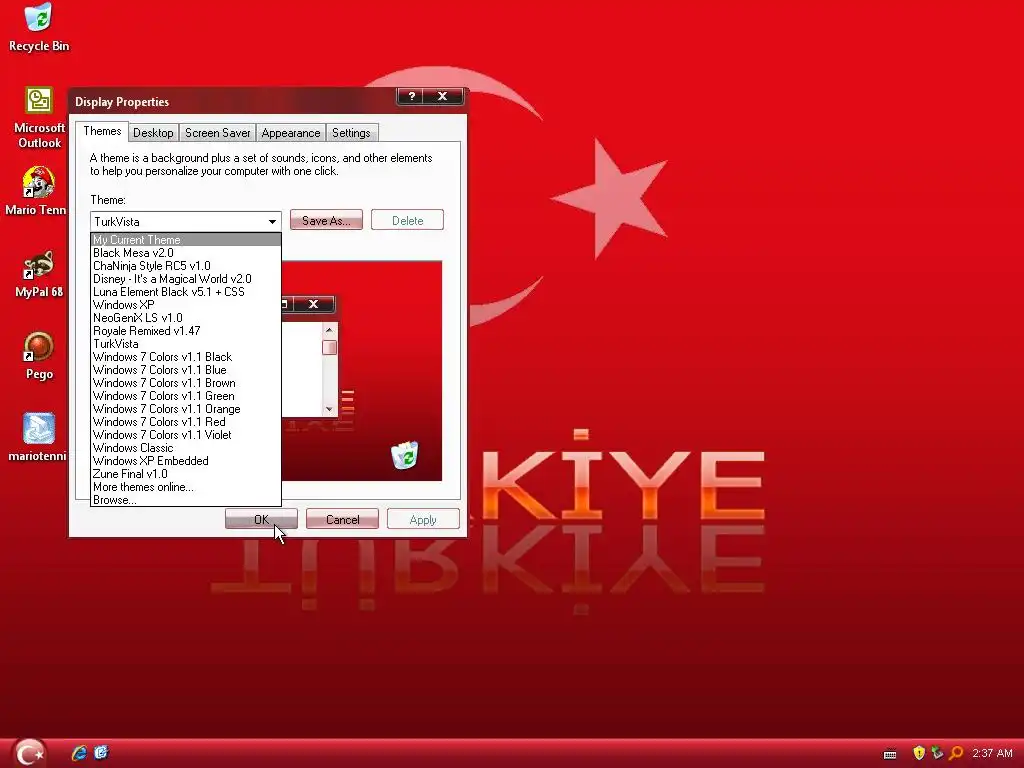Choose TurkVista in the theme list
Screen dimensions: 1024x768
185,344
